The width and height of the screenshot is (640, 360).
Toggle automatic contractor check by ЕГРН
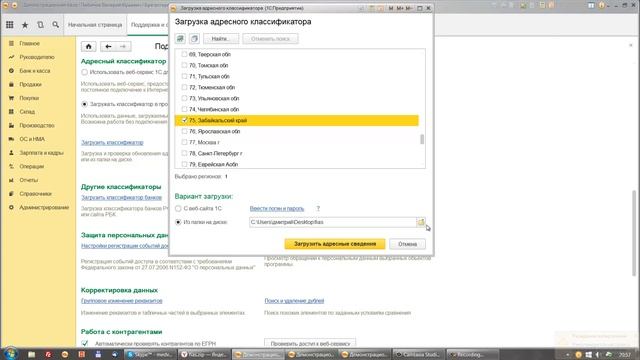coord(84,344)
